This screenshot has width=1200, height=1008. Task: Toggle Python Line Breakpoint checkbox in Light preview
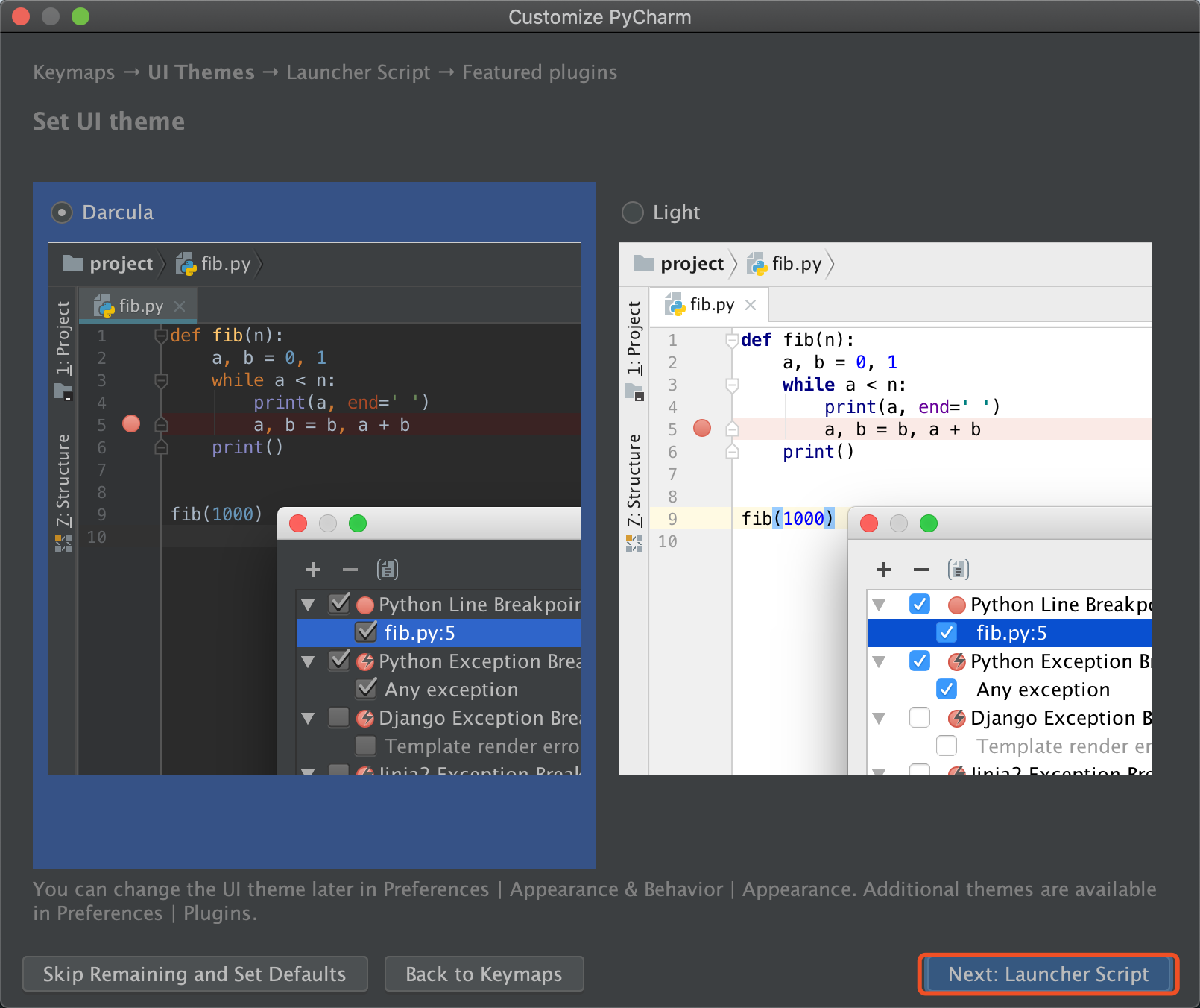920,604
